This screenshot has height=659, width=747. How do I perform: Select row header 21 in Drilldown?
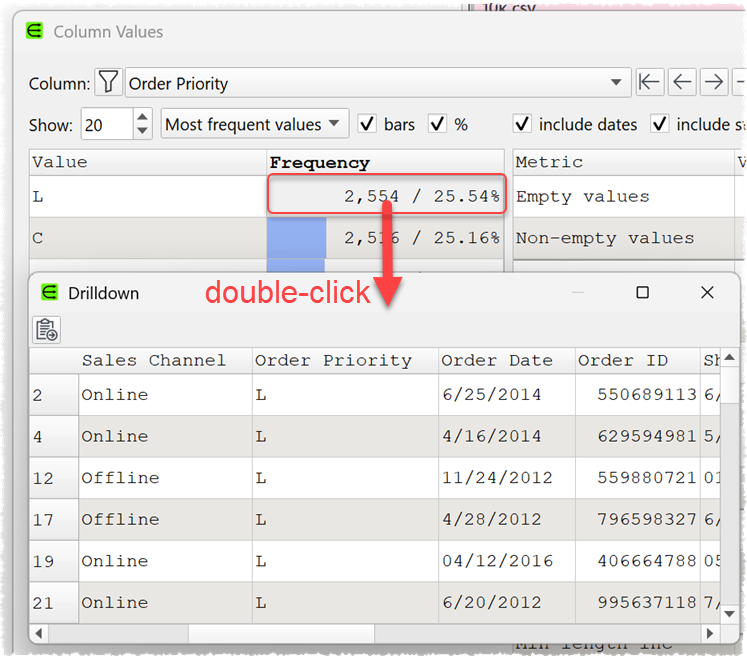tap(54, 602)
